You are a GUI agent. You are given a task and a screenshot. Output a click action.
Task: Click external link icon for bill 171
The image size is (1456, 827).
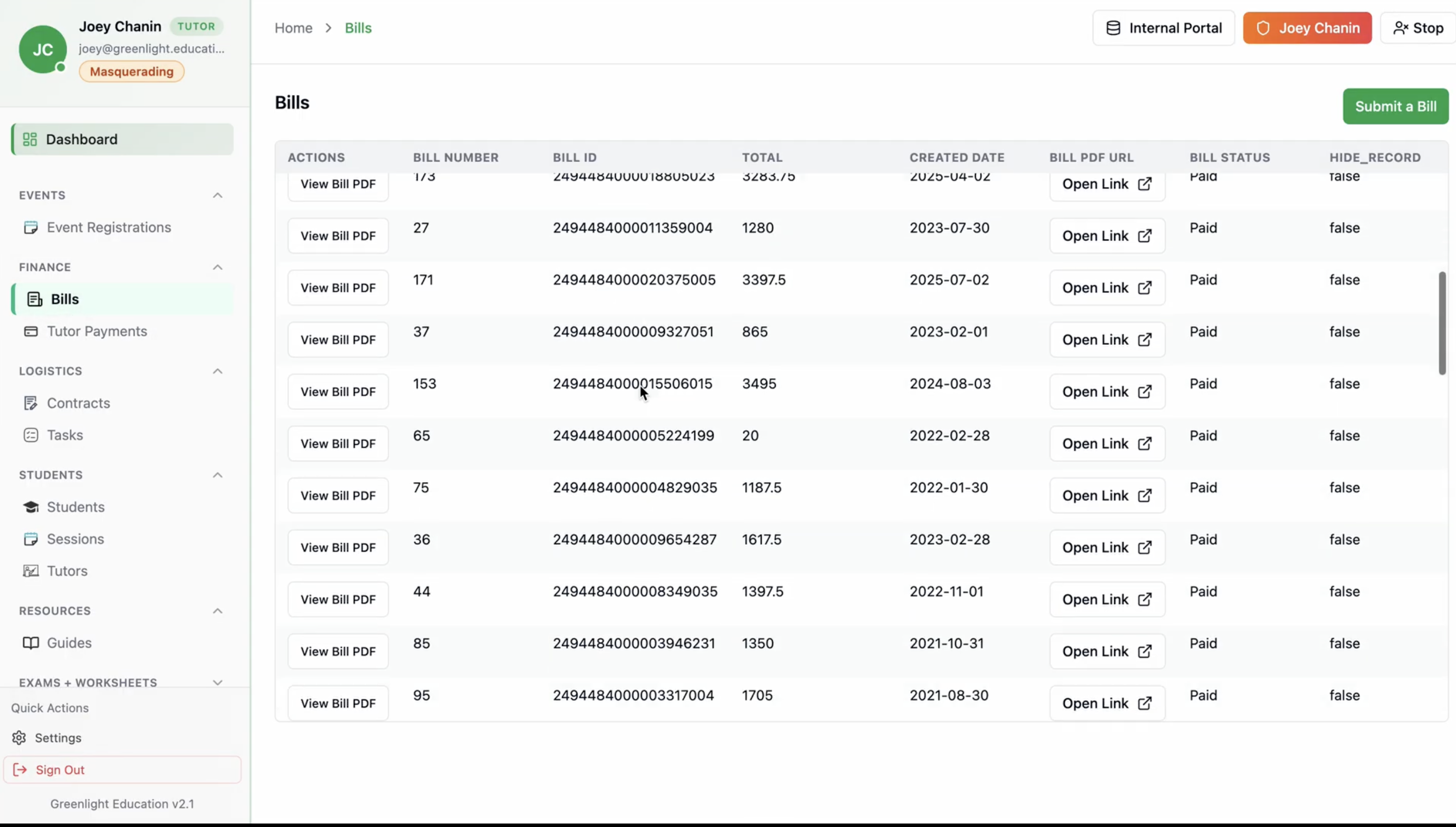[1144, 287]
